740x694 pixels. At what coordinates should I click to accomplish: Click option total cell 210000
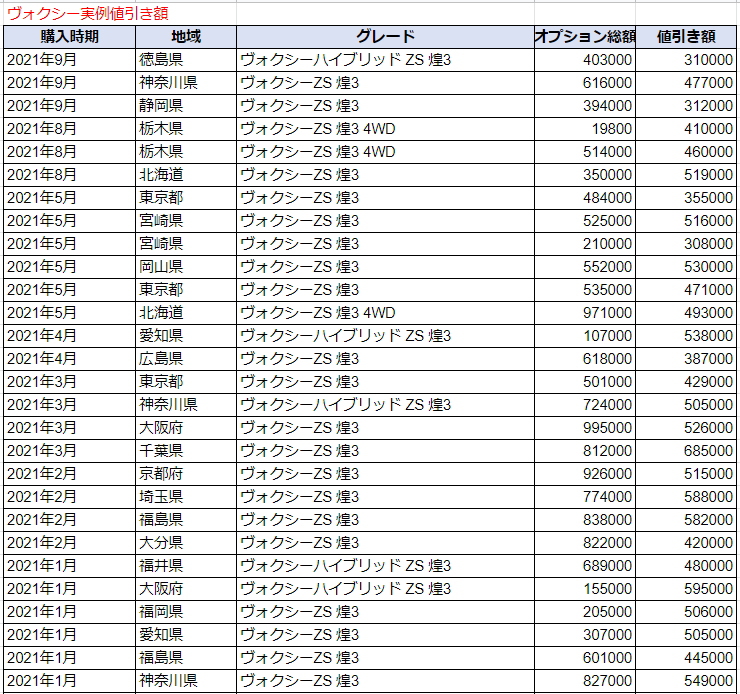tap(585, 244)
